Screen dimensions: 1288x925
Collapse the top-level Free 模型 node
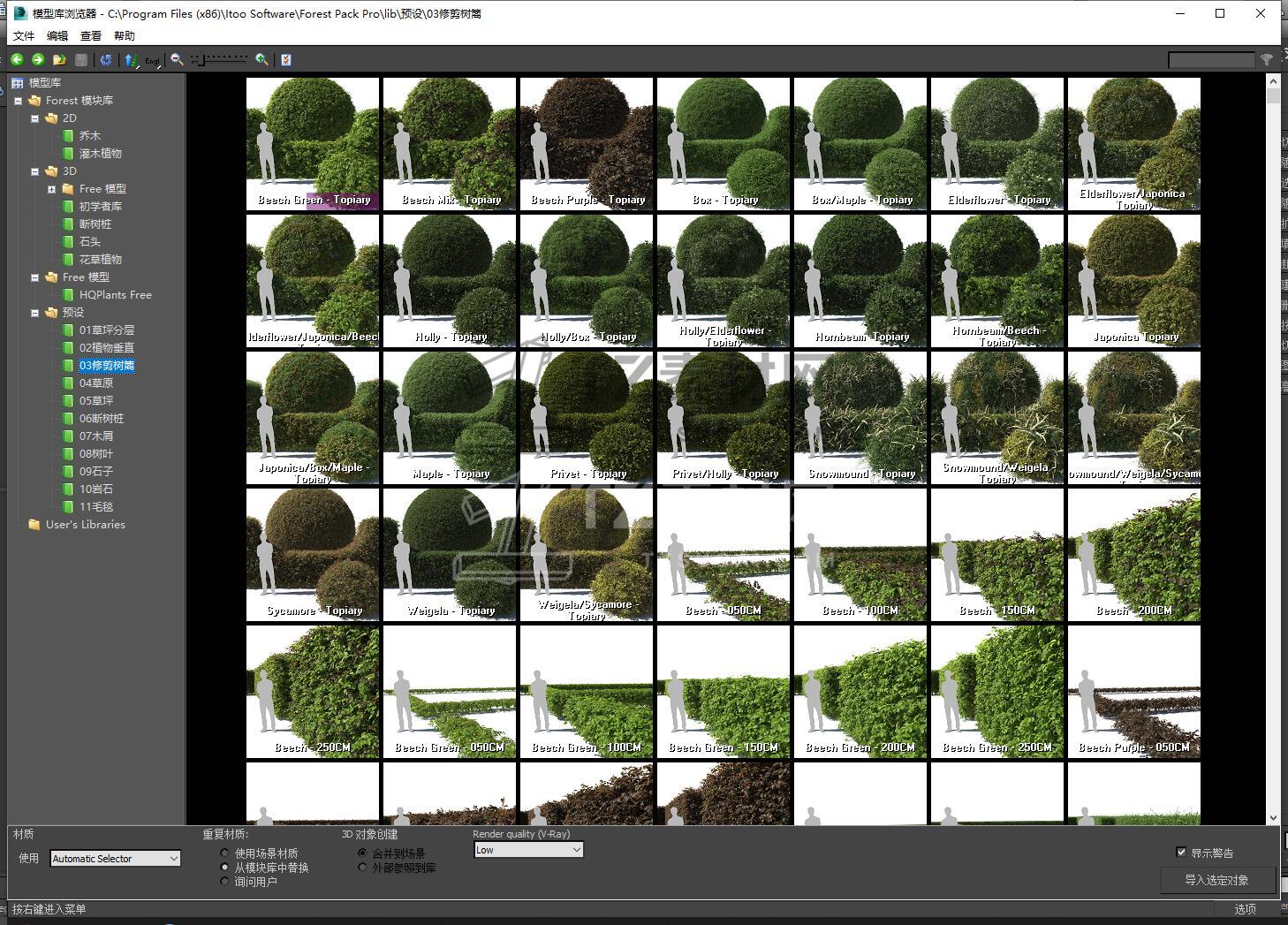pos(34,277)
